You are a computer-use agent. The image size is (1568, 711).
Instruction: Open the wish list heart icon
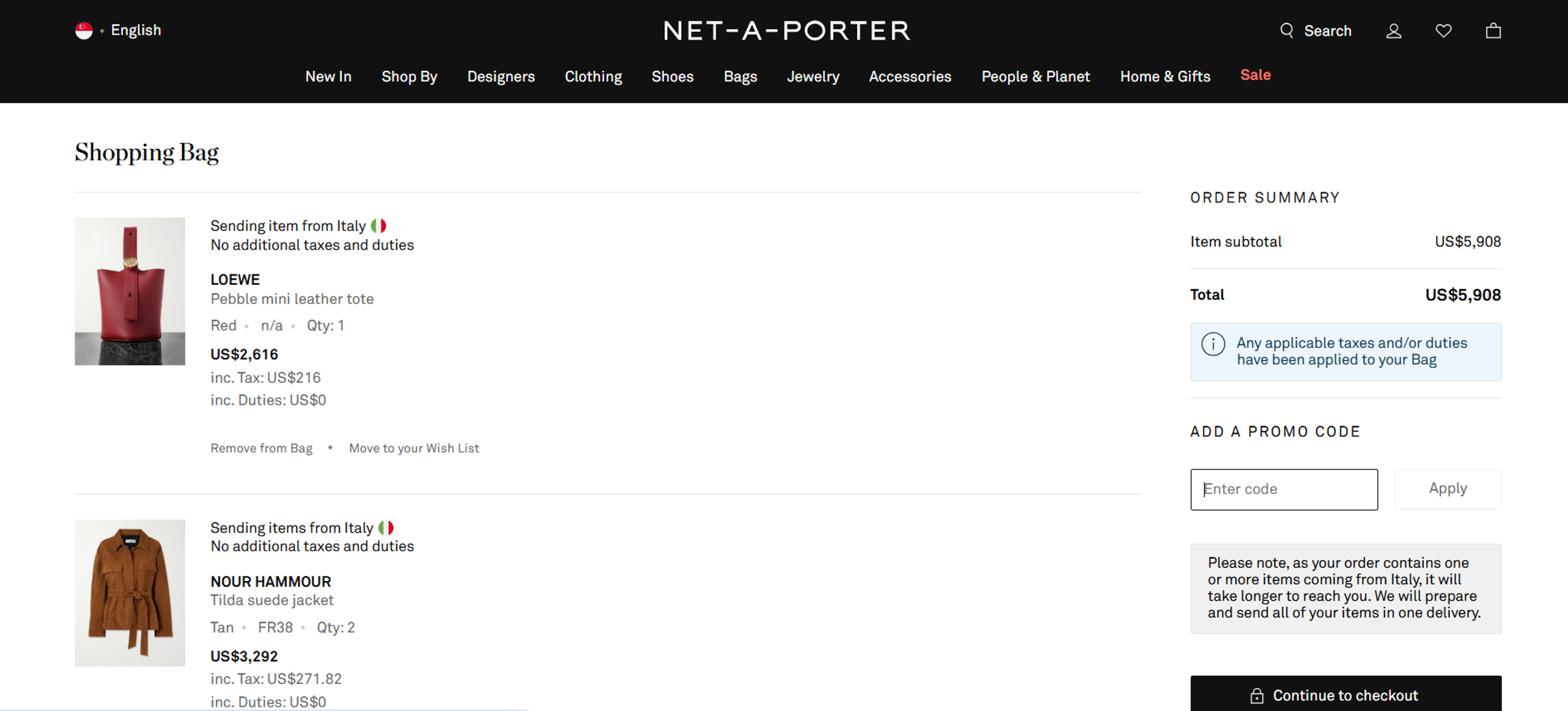click(1444, 31)
